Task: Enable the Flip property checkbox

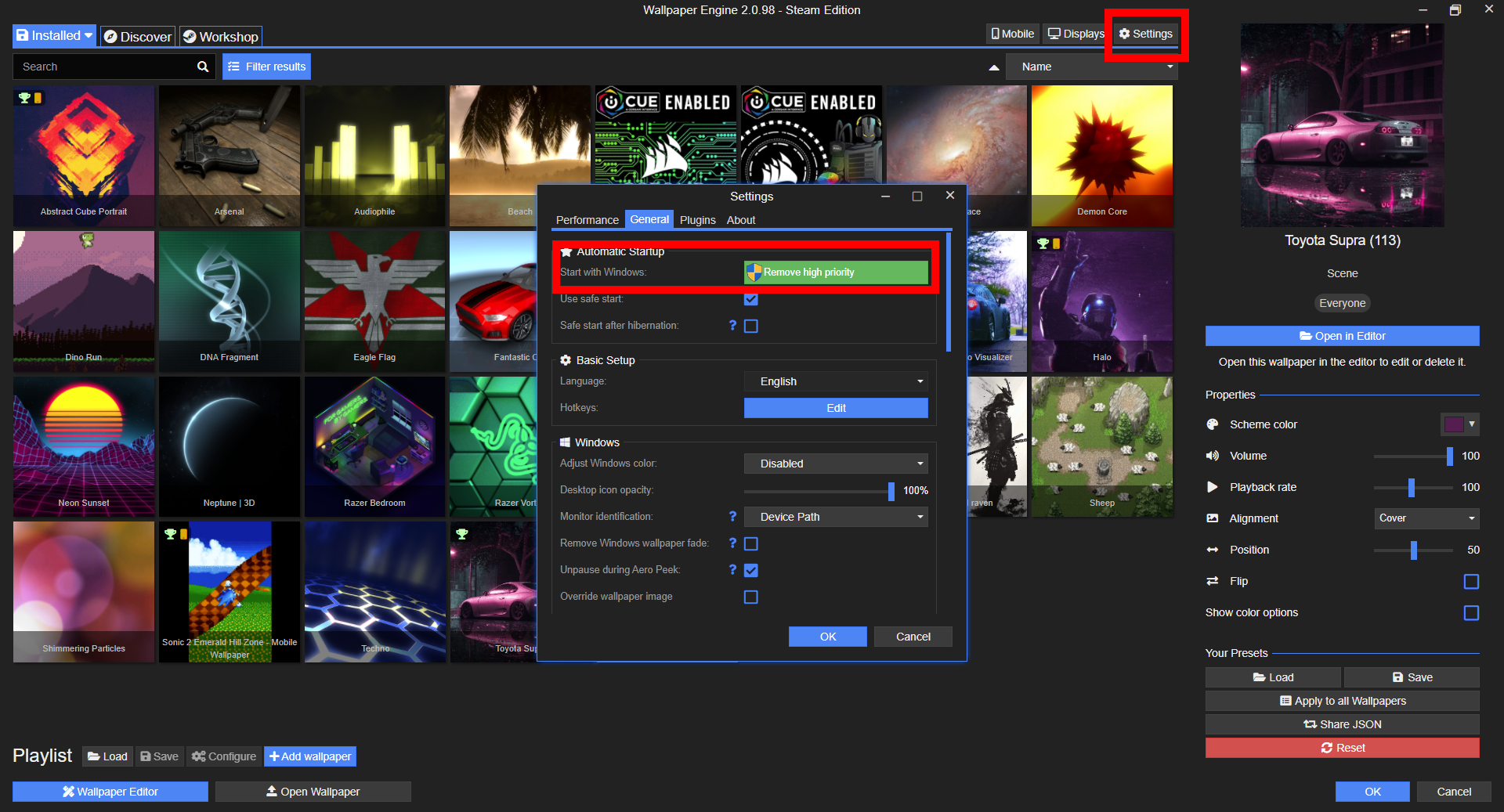Action: coord(1471,581)
